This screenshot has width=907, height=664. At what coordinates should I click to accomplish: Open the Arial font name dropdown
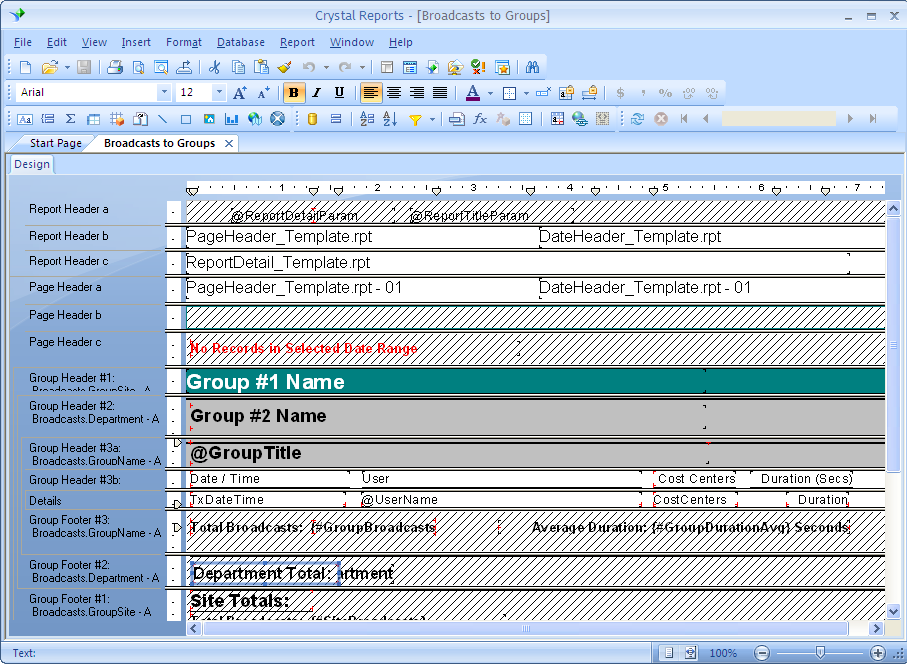click(x=164, y=93)
